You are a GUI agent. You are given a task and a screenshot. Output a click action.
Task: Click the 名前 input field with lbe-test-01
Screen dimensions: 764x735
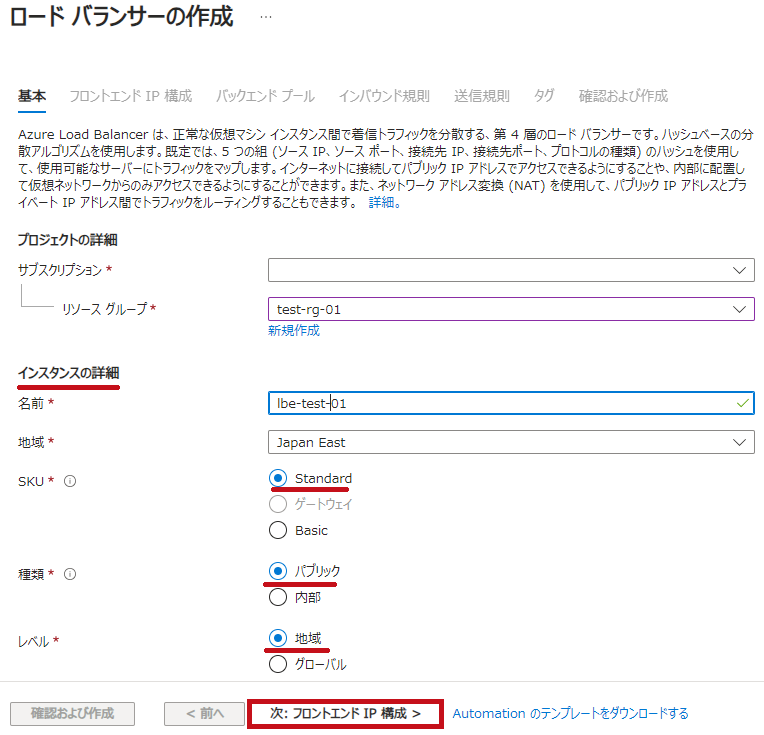click(x=511, y=403)
